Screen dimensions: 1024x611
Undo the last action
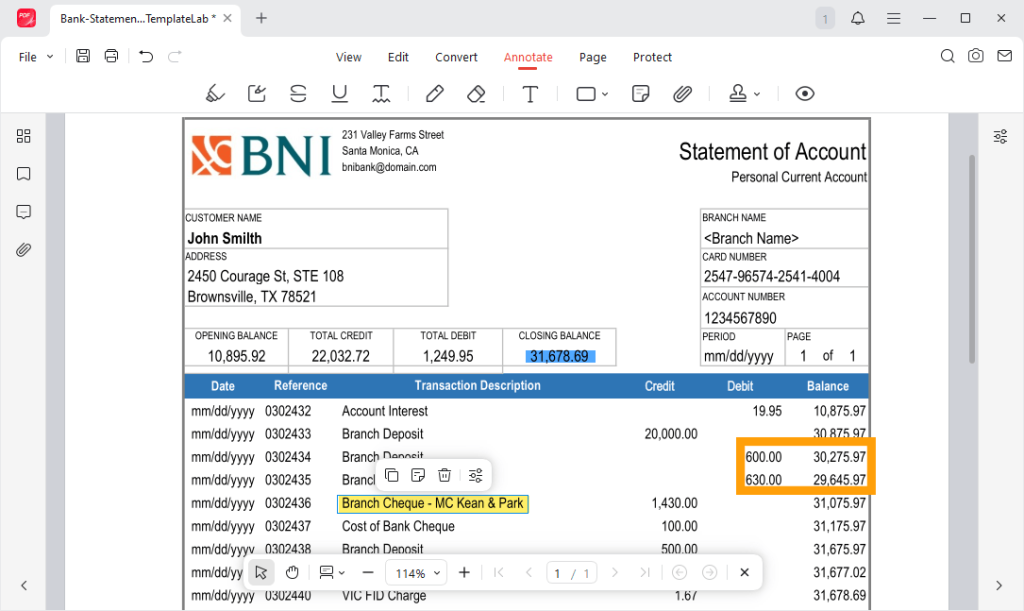[x=146, y=57]
